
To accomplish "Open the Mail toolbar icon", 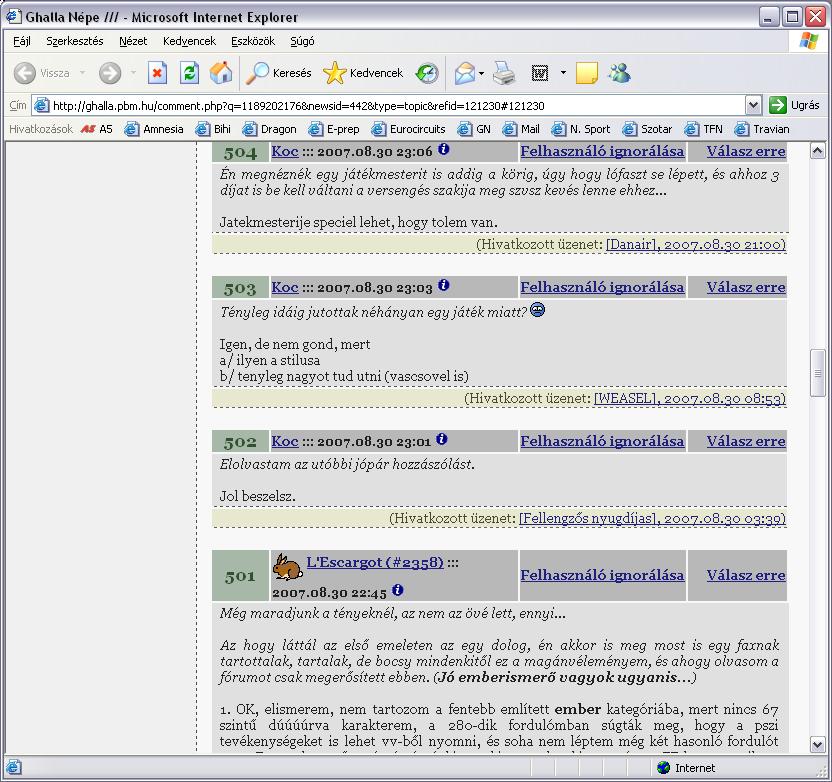I will [x=464, y=73].
